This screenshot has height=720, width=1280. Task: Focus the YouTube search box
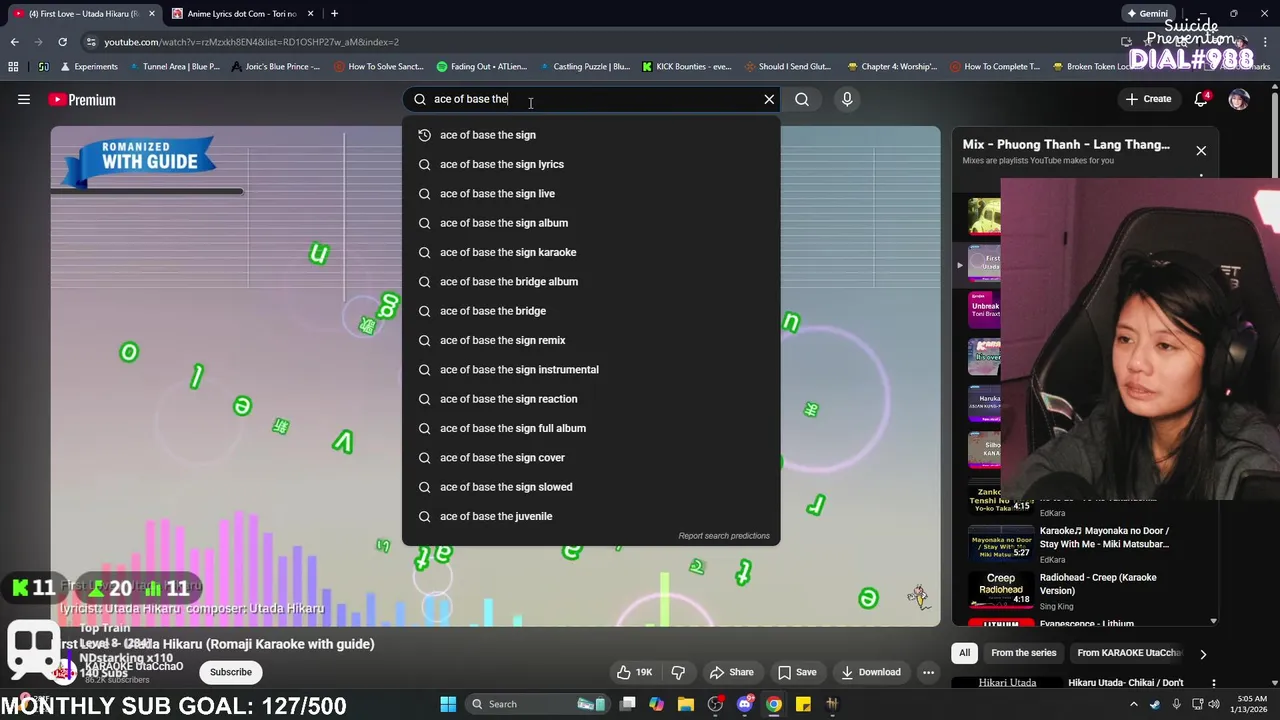[x=590, y=99]
